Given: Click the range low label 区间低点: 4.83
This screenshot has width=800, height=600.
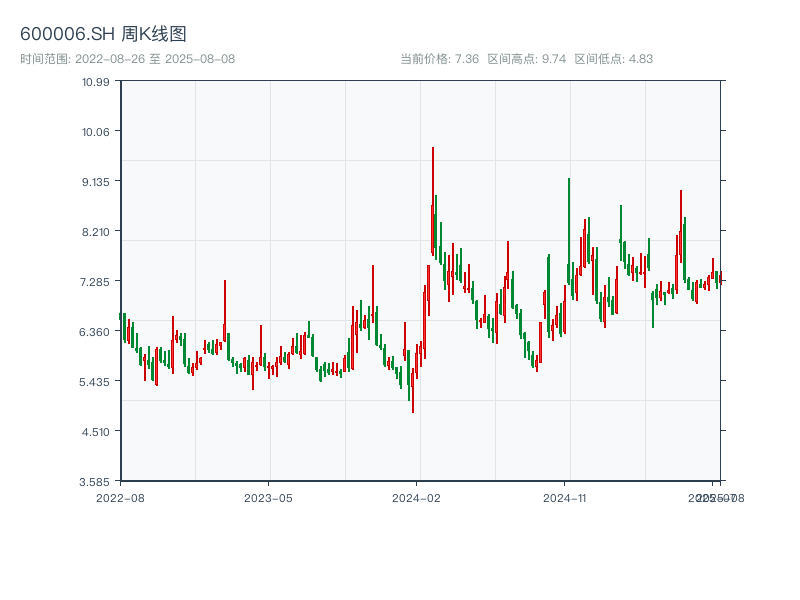Looking at the screenshot, I should tap(613, 59).
